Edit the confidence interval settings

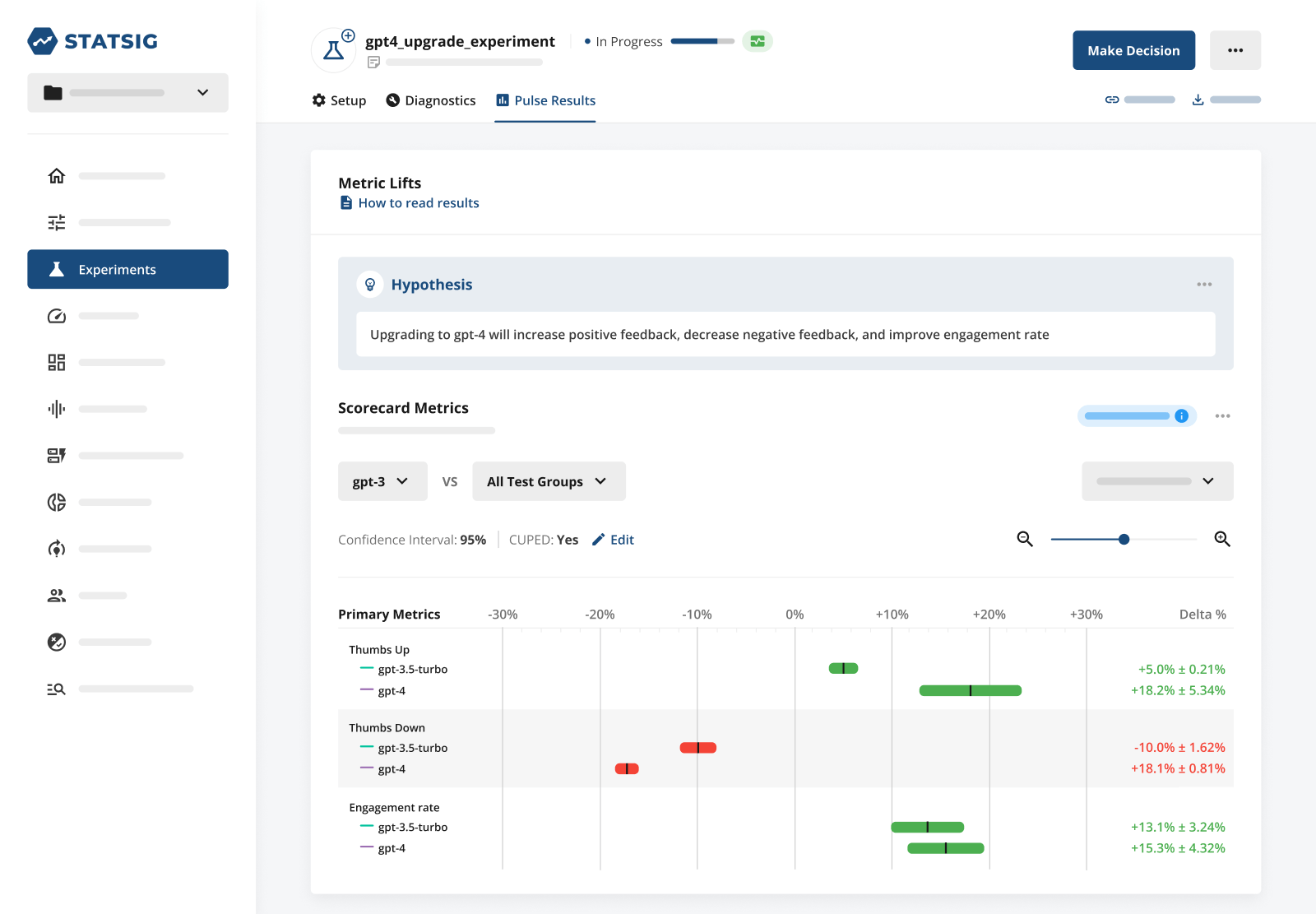pos(614,540)
